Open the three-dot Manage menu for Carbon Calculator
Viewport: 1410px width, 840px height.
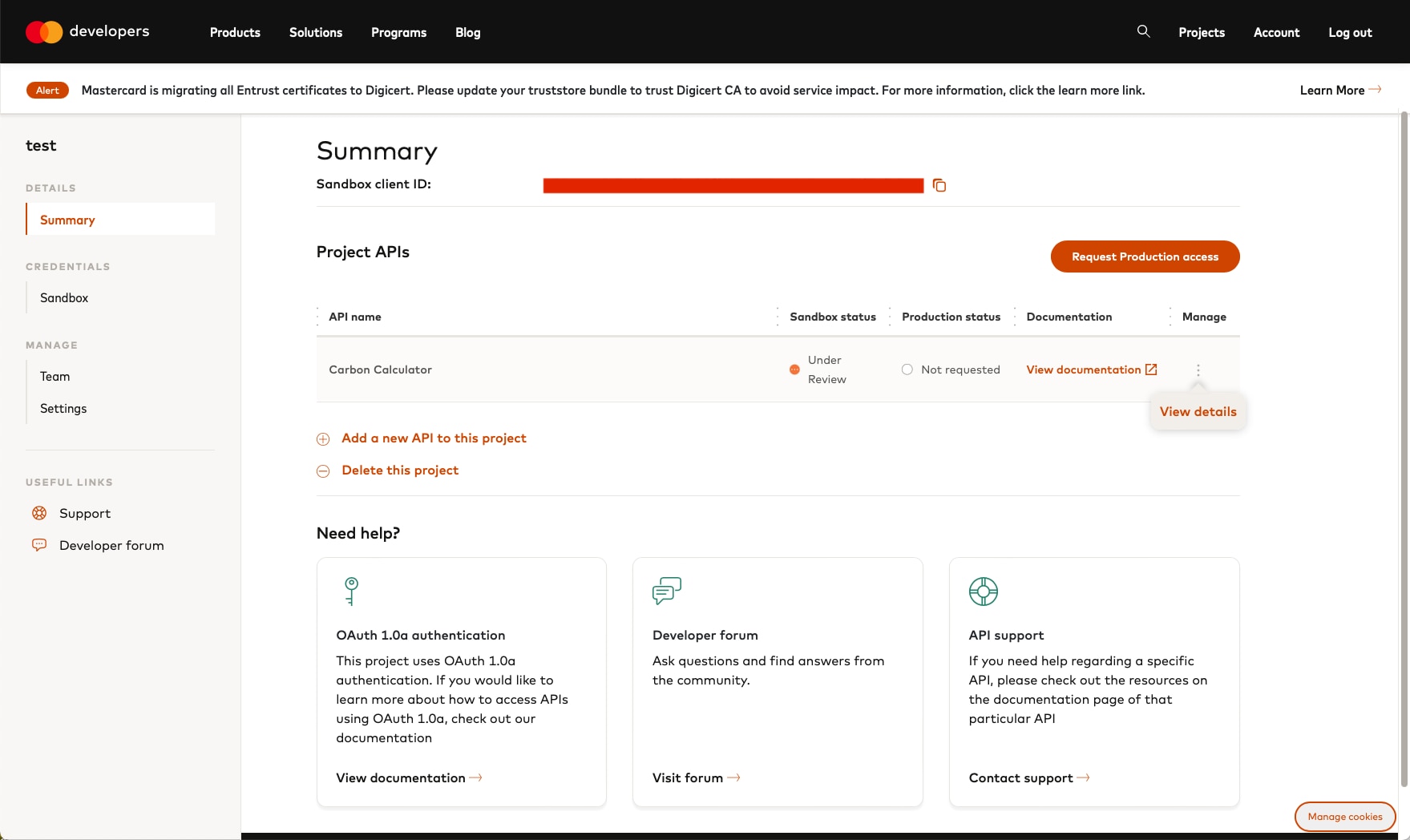coord(1198,370)
